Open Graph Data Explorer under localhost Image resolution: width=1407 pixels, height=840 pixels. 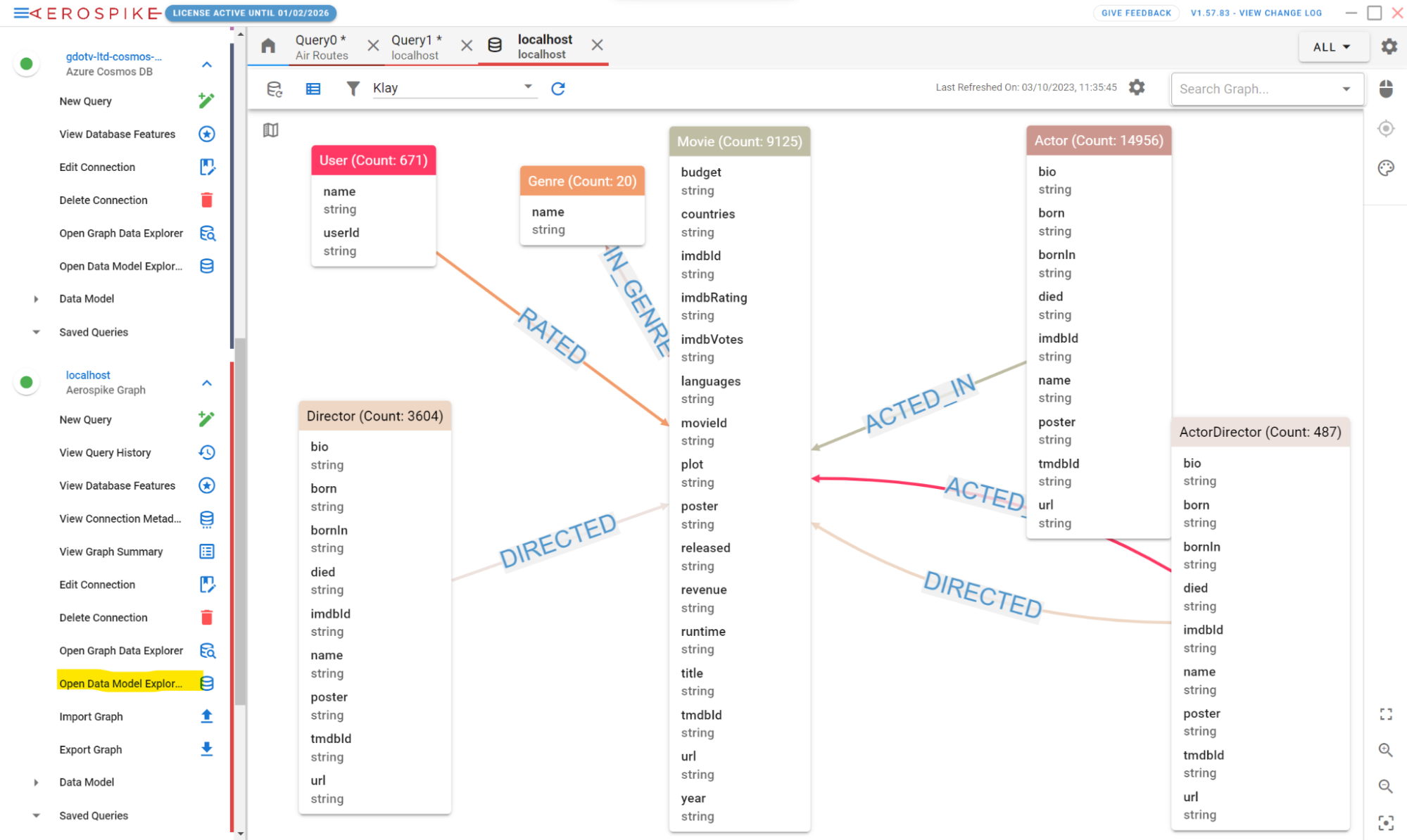click(x=137, y=650)
